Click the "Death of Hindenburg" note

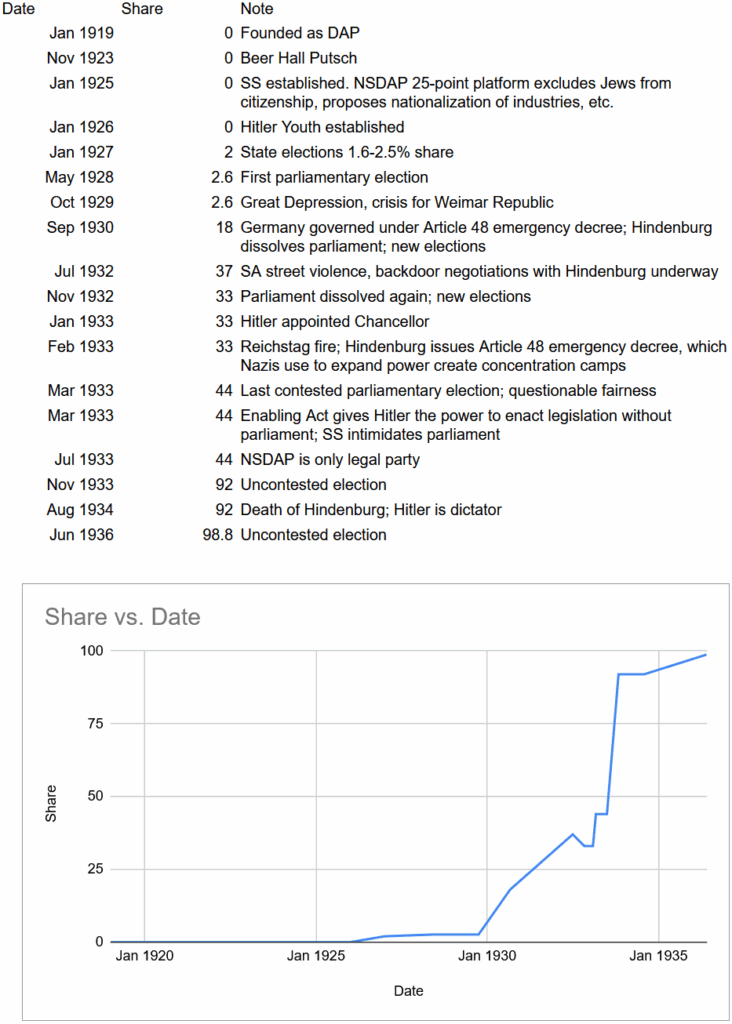(371, 510)
